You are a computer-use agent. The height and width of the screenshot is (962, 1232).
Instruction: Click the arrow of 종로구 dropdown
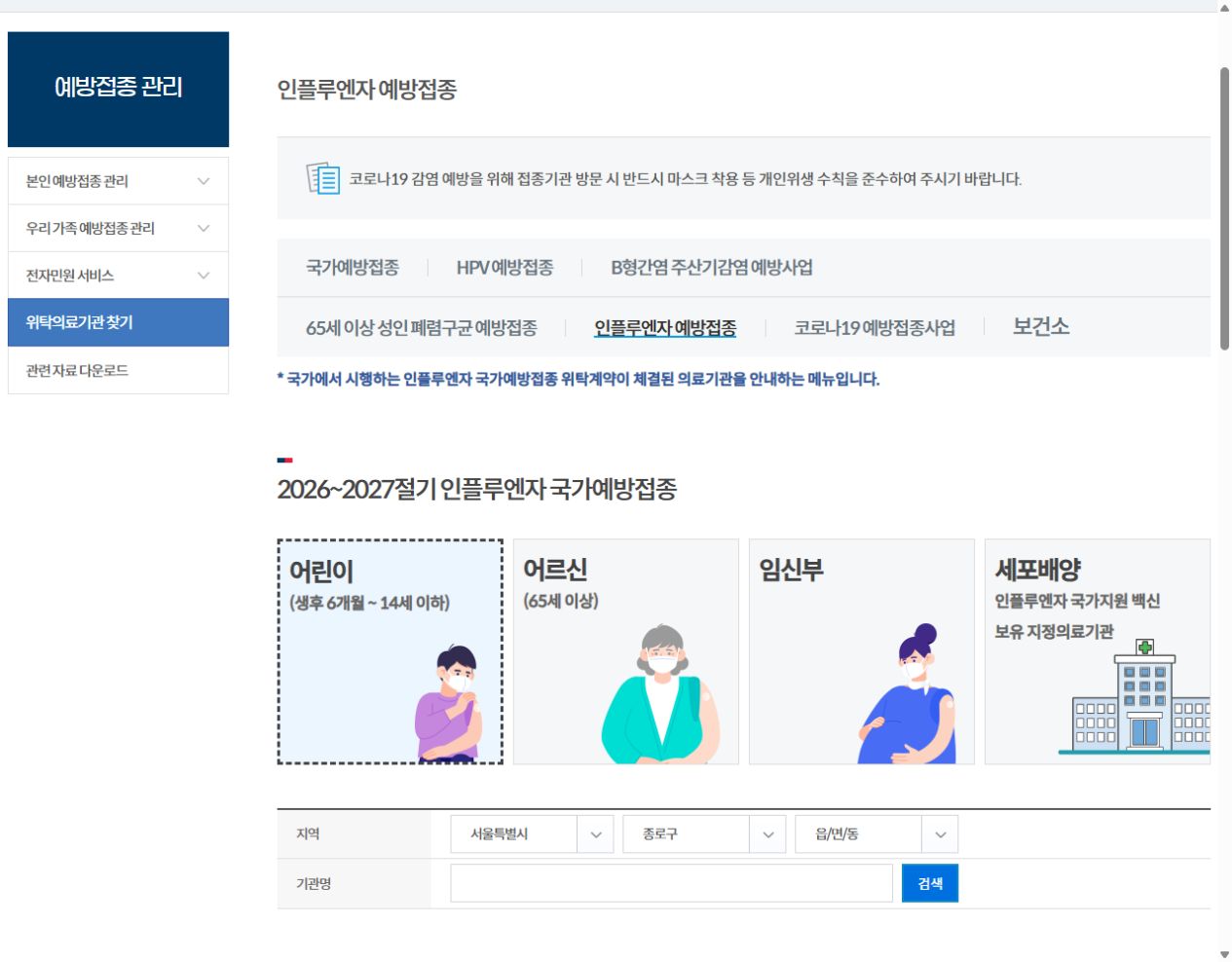(768, 834)
